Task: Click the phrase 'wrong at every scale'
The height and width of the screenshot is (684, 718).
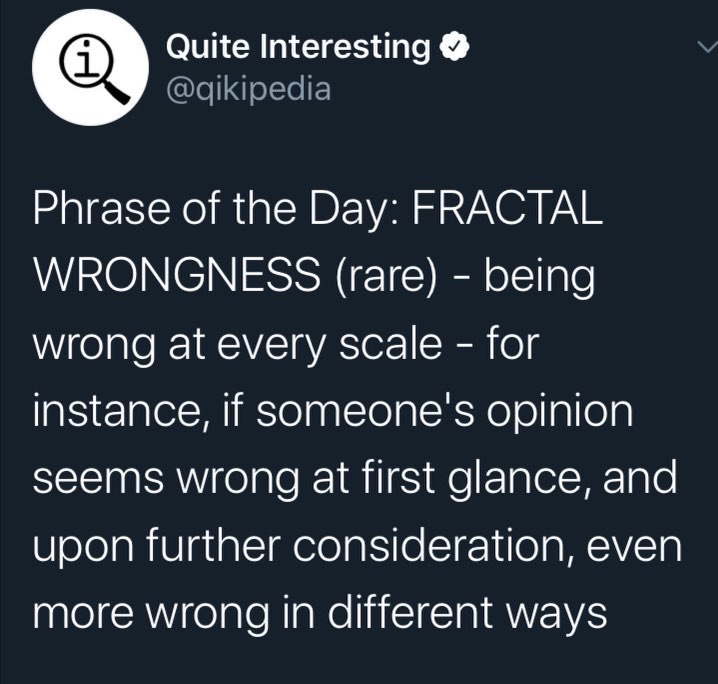Action: pyautogui.click(x=238, y=345)
